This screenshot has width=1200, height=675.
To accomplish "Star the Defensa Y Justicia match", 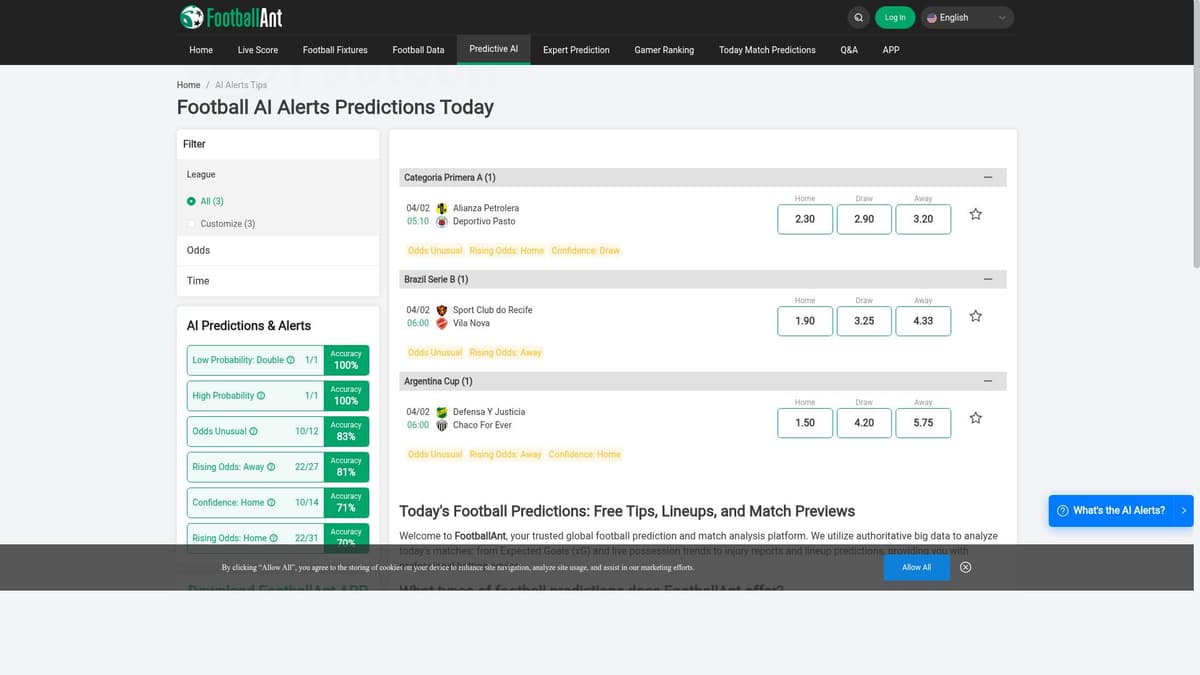I will click(x=976, y=418).
